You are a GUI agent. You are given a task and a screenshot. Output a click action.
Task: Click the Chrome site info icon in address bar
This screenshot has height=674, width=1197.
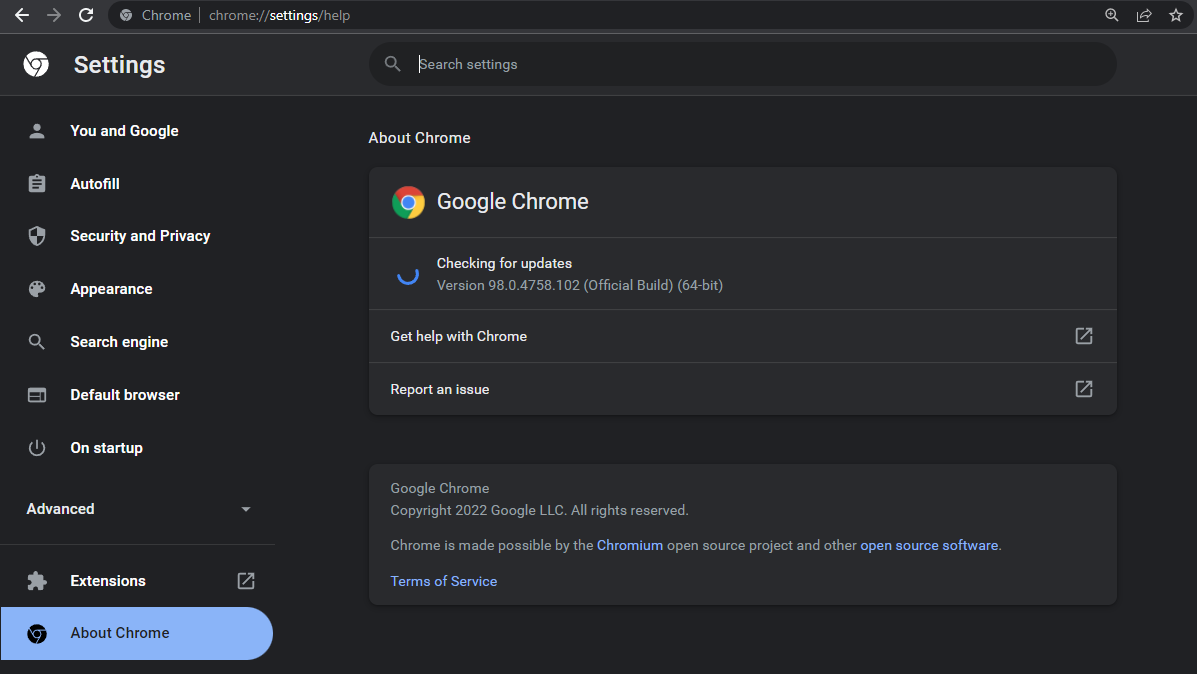[x=126, y=15]
